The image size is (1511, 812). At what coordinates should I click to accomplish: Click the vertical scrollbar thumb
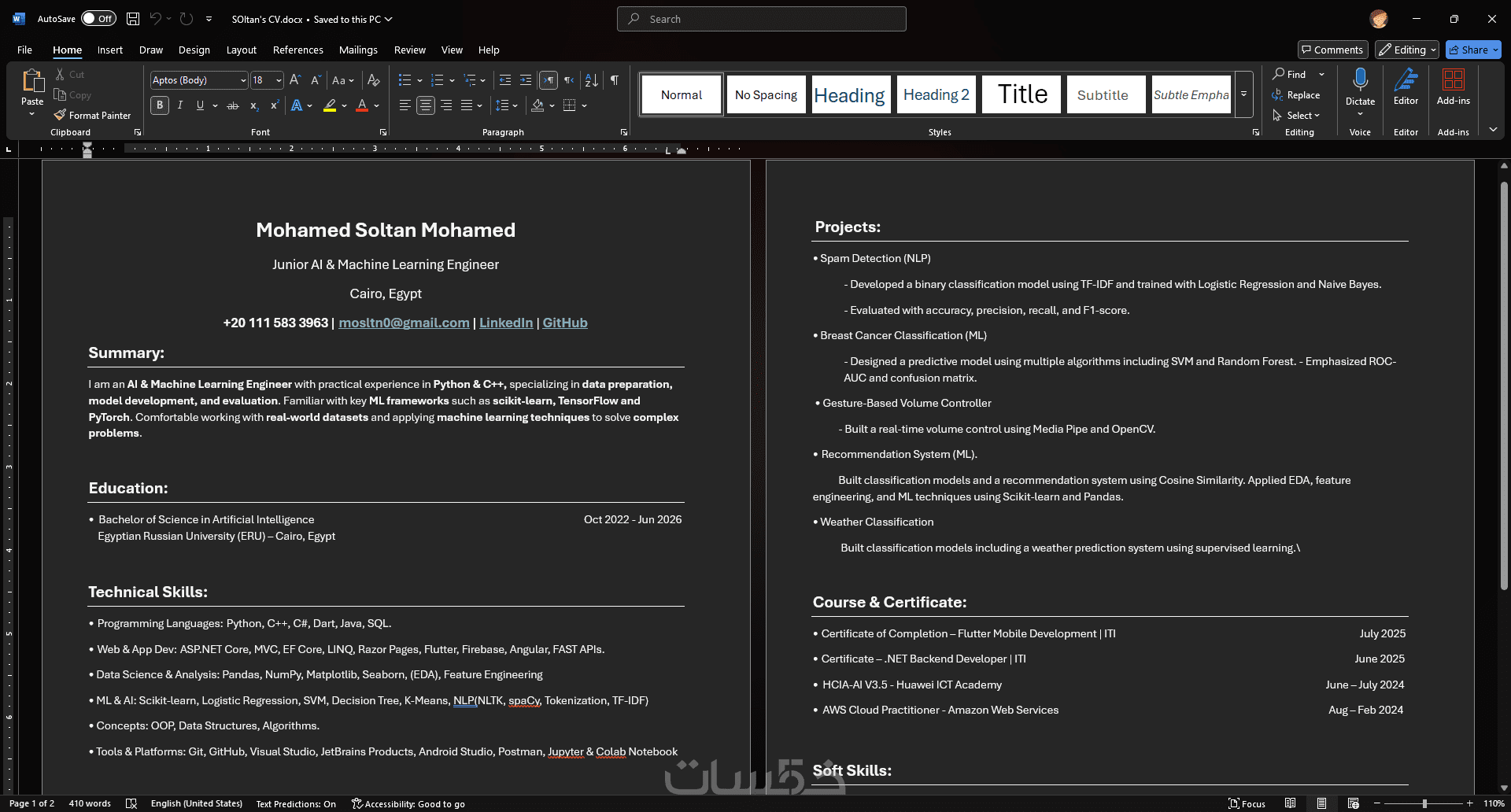point(1504,386)
